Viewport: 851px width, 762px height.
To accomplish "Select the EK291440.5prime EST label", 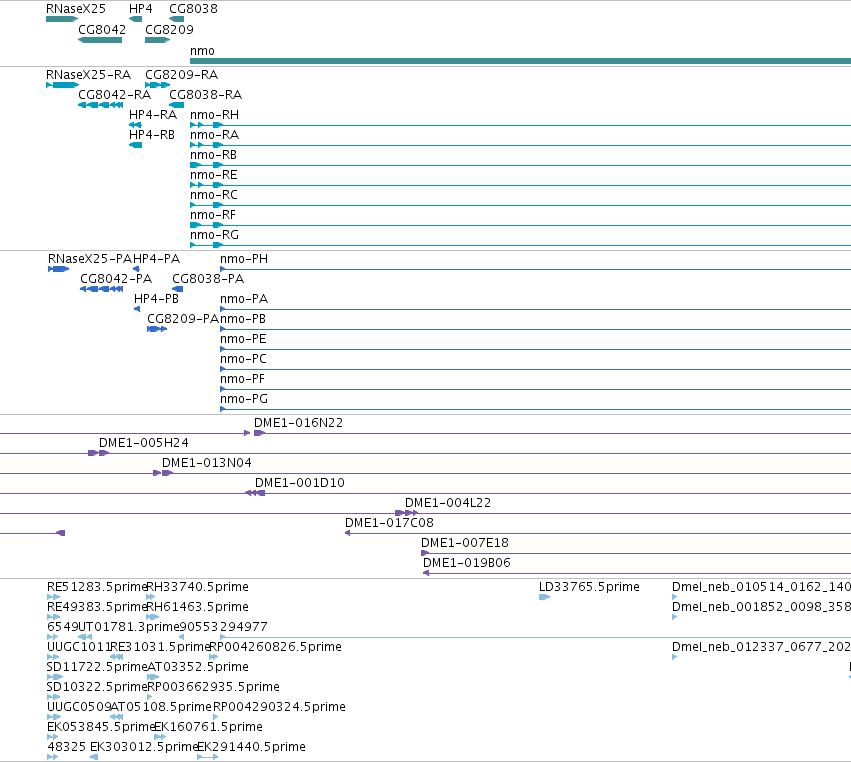I will (x=251, y=747).
